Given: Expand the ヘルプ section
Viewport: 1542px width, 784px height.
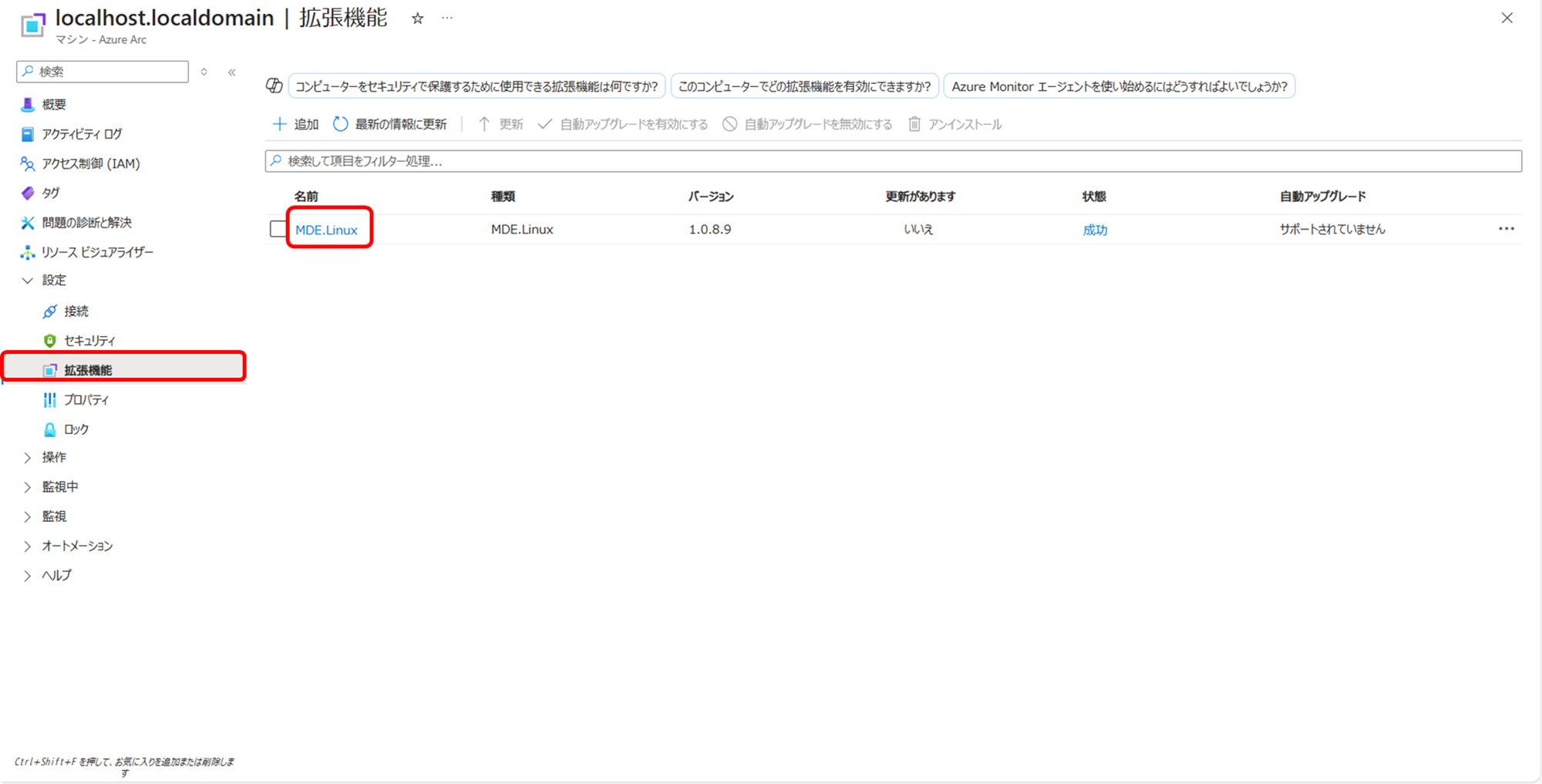Looking at the screenshot, I should tap(28, 576).
